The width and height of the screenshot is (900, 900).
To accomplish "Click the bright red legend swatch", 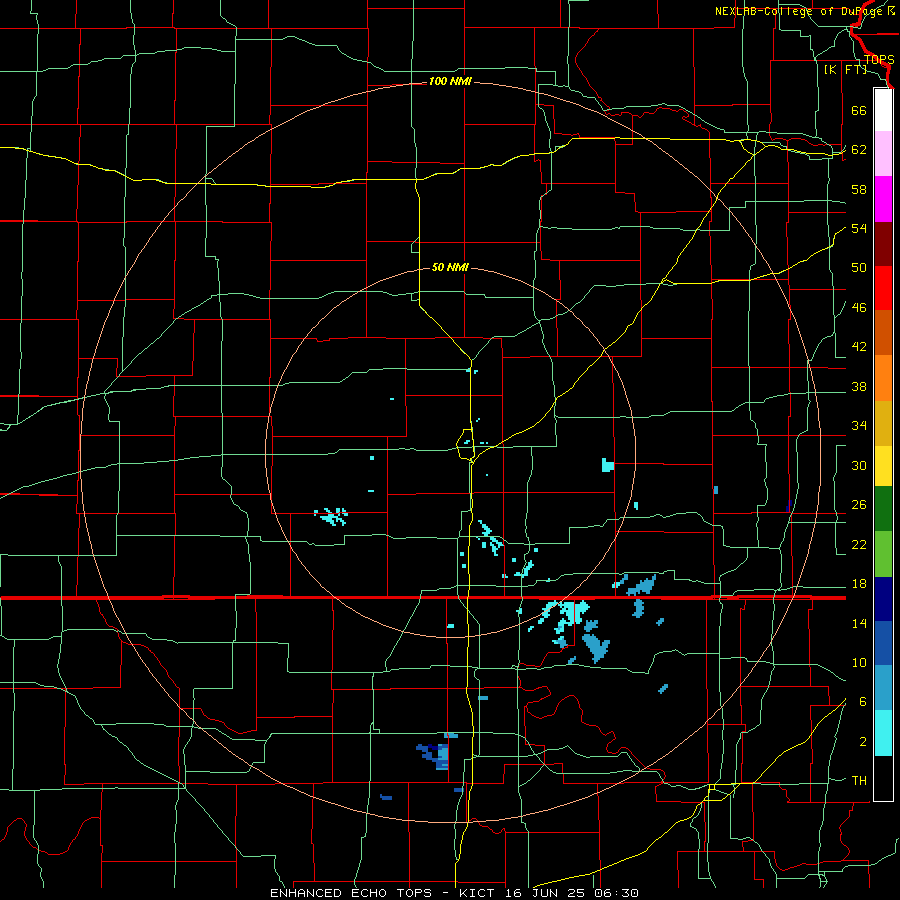I will [x=883, y=288].
